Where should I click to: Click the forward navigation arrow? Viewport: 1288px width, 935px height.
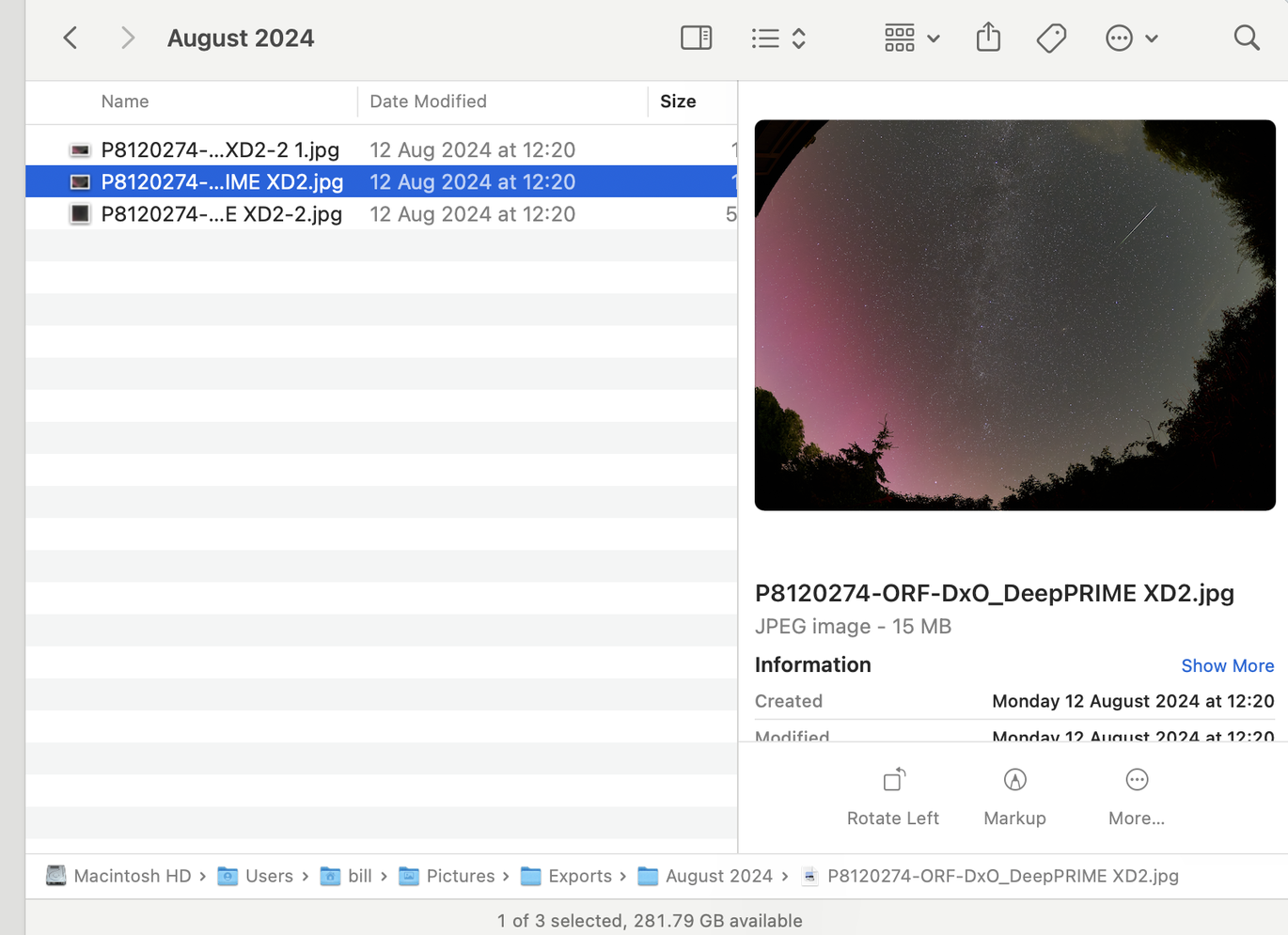point(128,39)
